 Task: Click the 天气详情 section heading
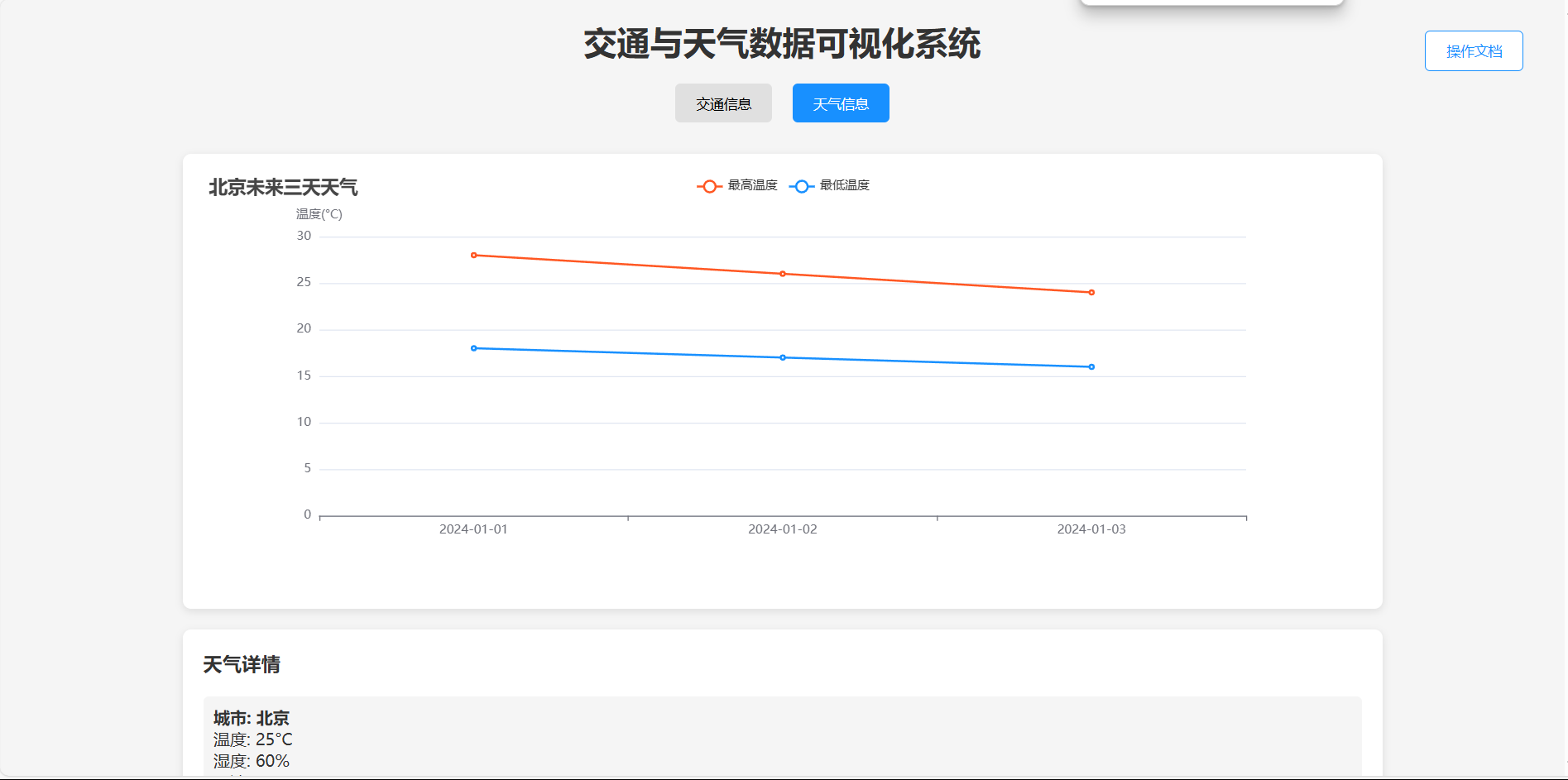pyautogui.click(x=242, y=665)
